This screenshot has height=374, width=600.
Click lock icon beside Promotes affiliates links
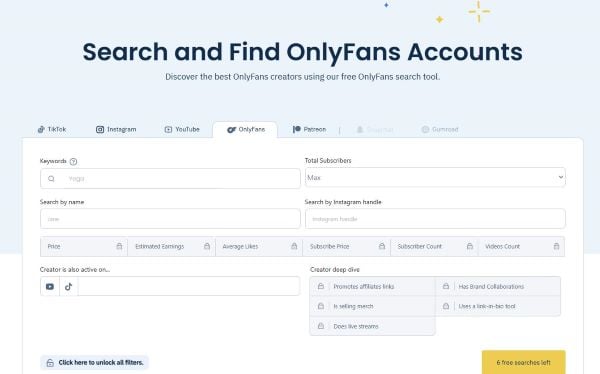[321, 286]
